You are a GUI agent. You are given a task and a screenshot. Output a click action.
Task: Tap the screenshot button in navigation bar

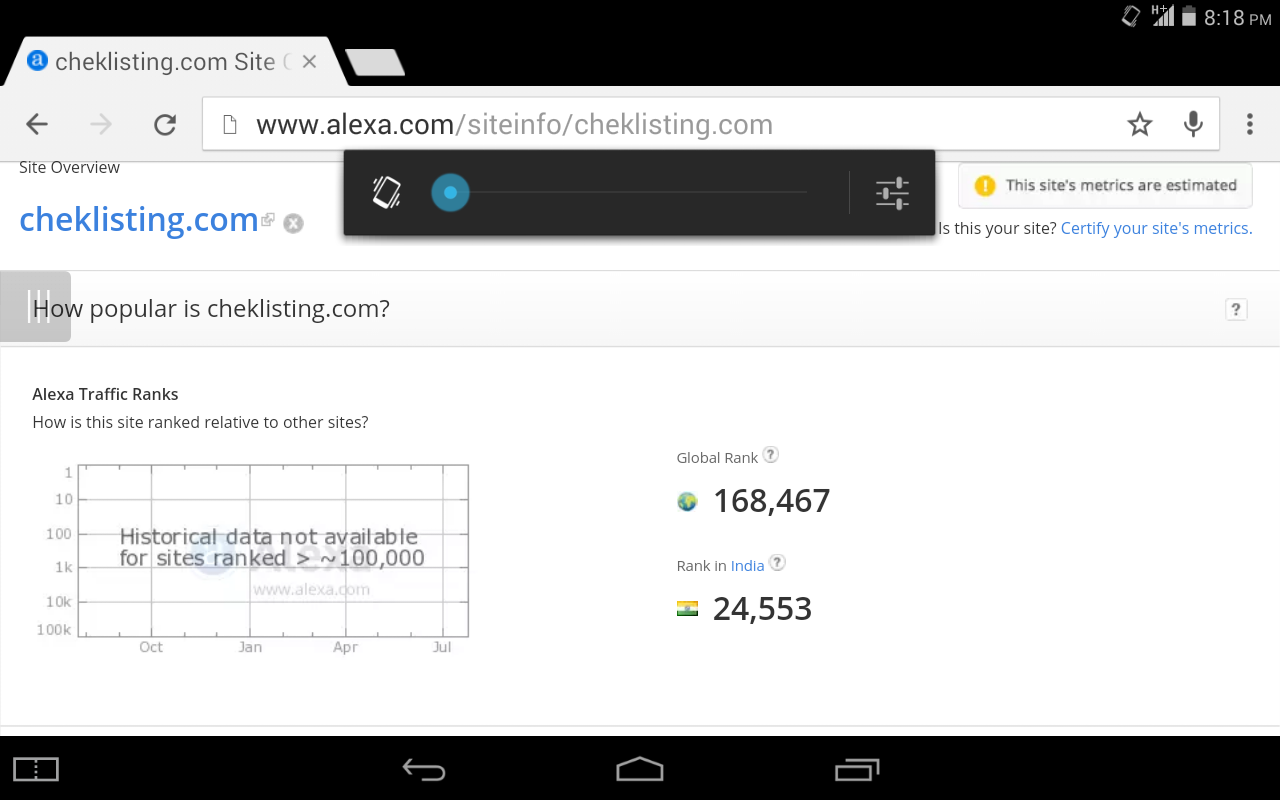coord(35,769)
